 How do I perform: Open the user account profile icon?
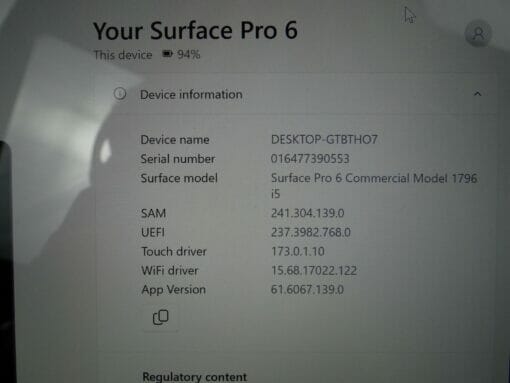[x=478, y=33]
